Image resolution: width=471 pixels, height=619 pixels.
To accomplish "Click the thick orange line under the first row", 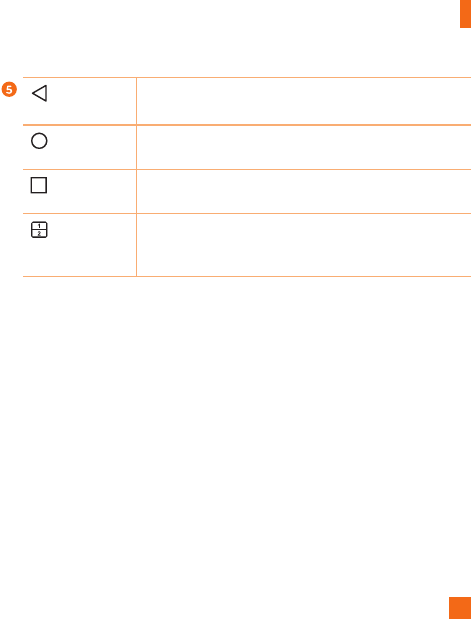I will [247, 125].
